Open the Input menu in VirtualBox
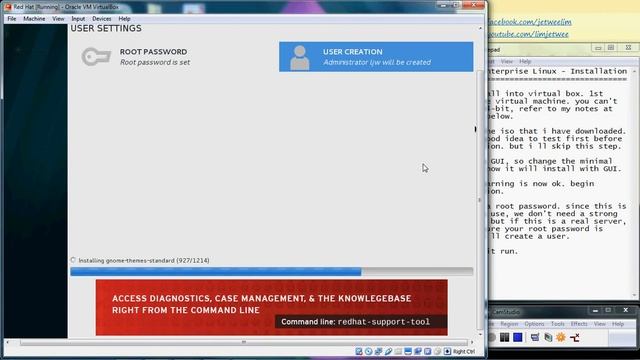 click(x=78, y=19)
